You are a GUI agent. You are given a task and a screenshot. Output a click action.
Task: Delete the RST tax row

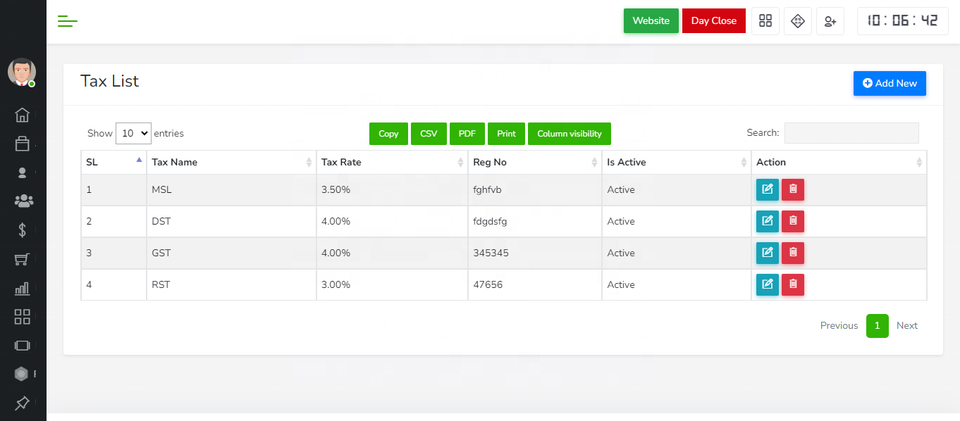pos(792,285)
